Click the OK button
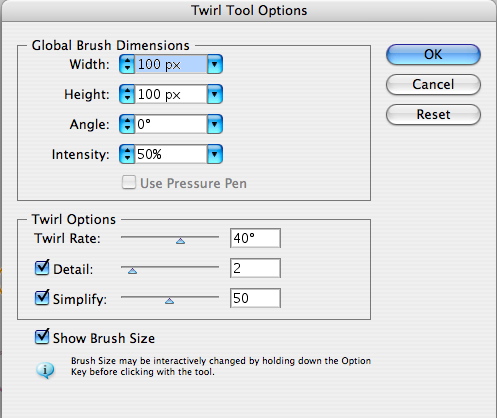This screenshot has height=418, width=497. point(433,54)
